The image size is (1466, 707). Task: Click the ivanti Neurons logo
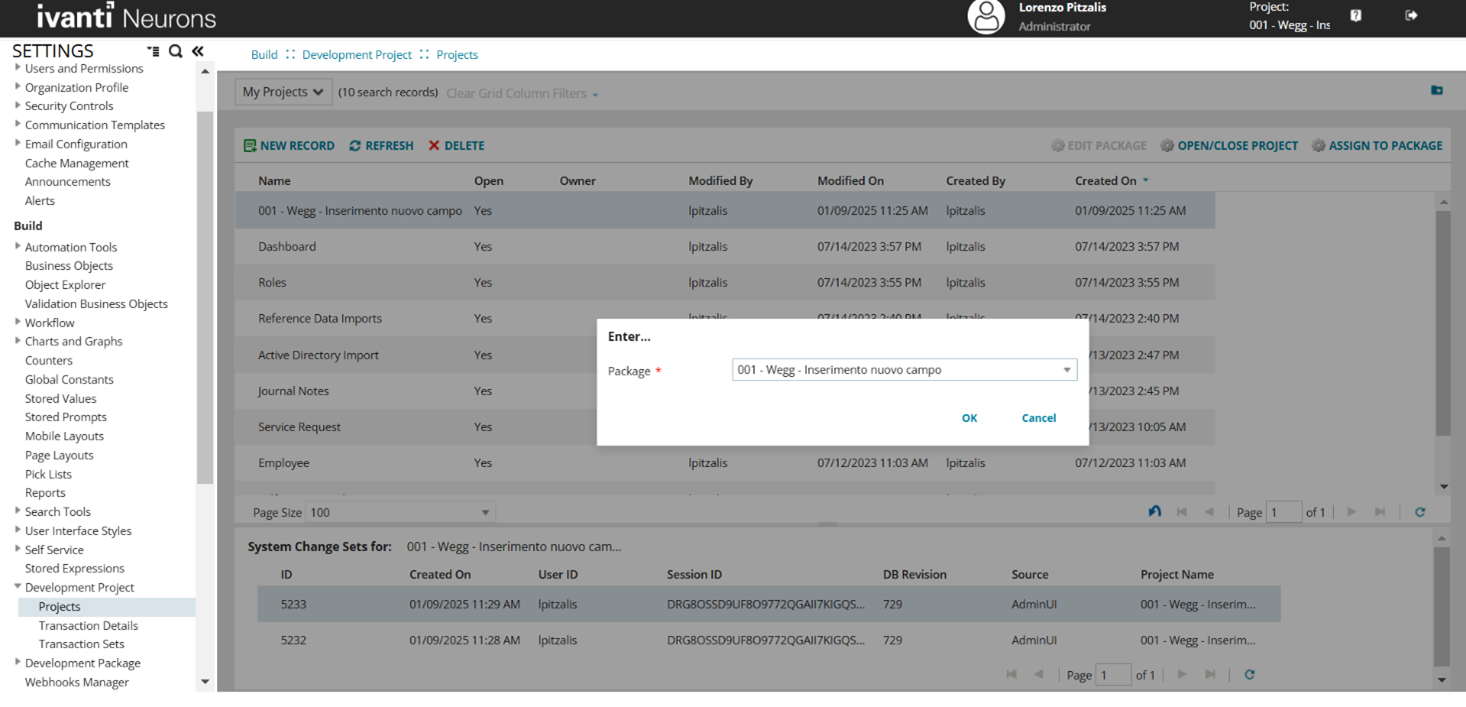pos(126,17)
